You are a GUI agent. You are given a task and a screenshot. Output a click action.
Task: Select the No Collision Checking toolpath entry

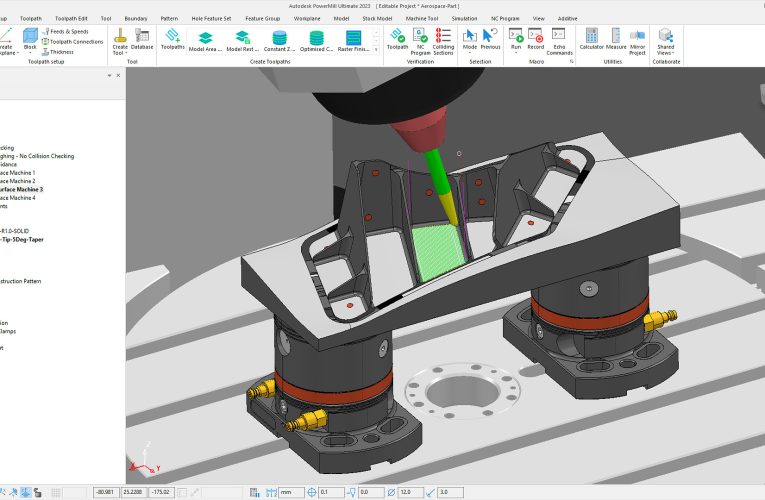[x=37, y=156]
